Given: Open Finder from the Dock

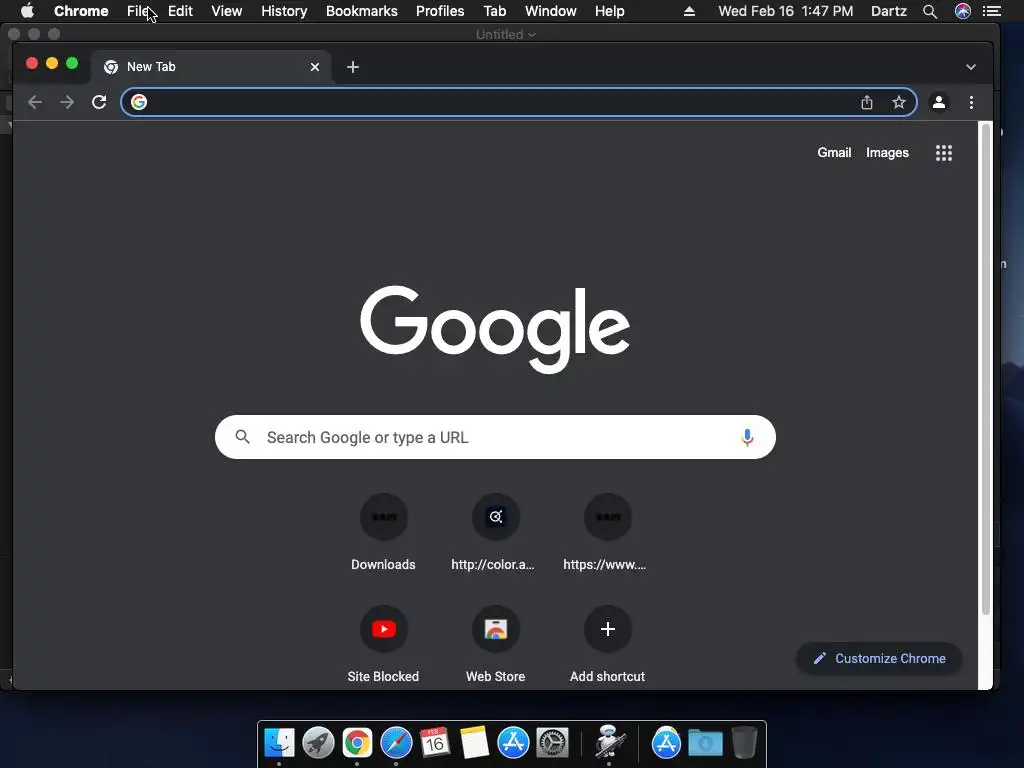Looking at the screenshot, I should tap(280, 743).
